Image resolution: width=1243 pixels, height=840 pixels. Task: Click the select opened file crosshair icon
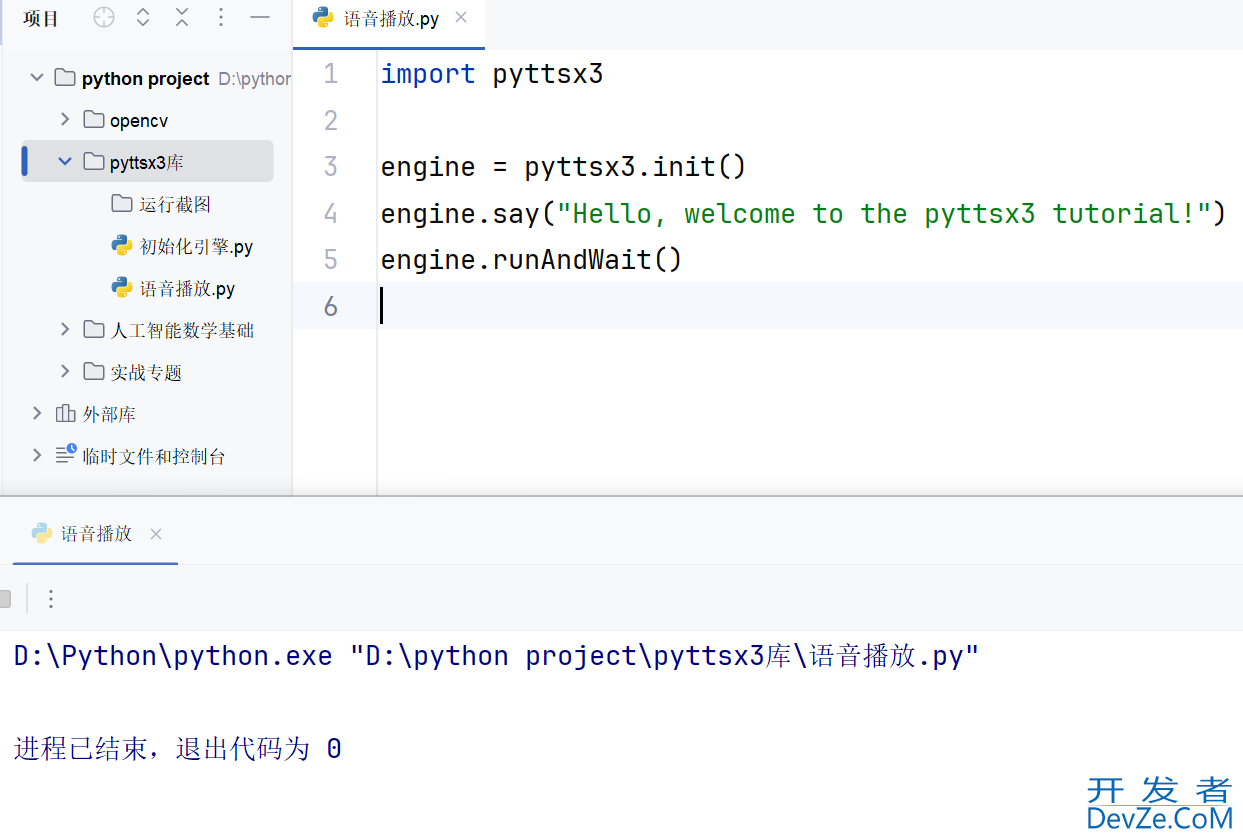click(x=104, y=18)
